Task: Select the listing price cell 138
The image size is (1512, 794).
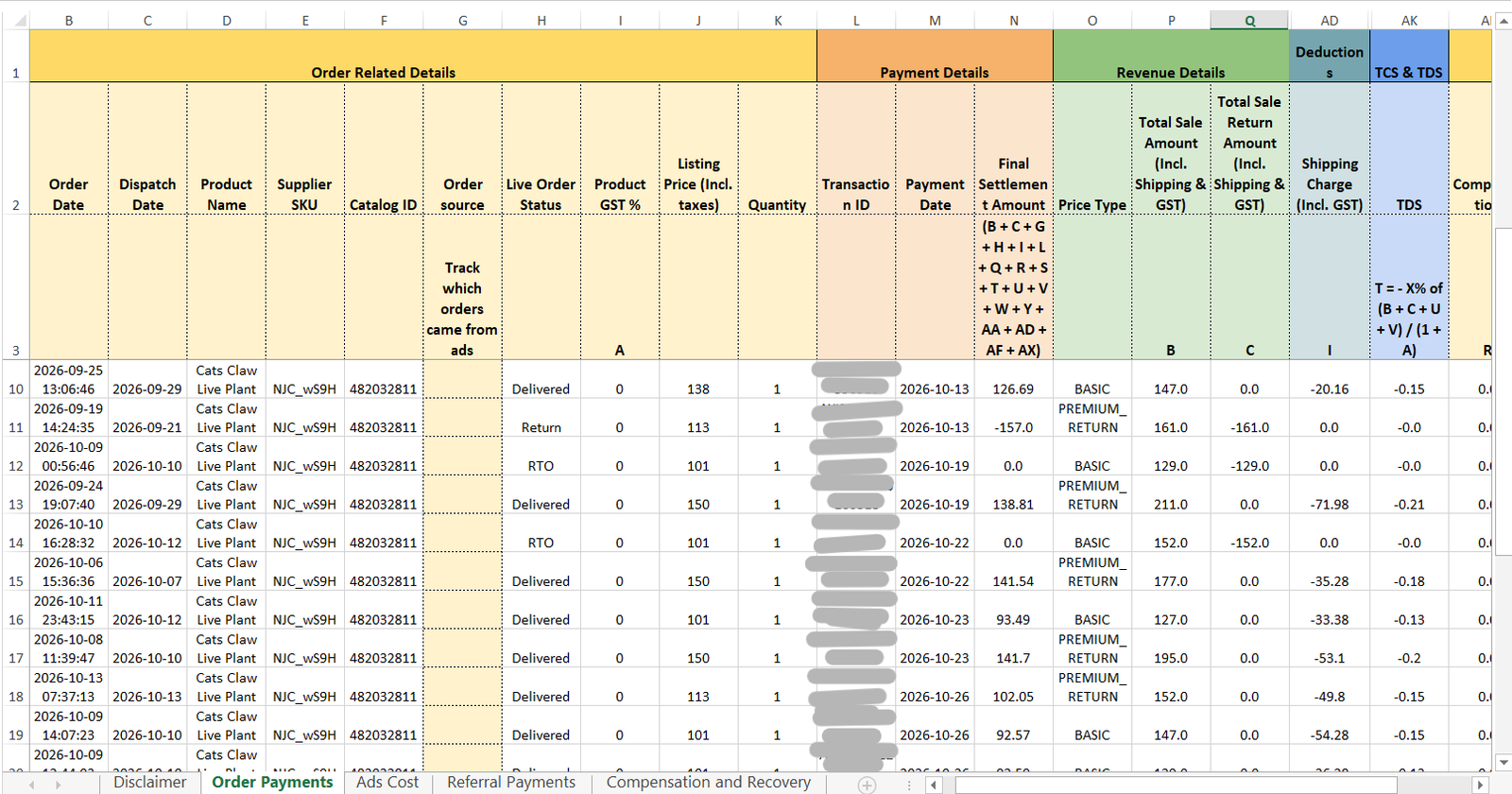Action: pyautogui.click(x=698, y=379)
